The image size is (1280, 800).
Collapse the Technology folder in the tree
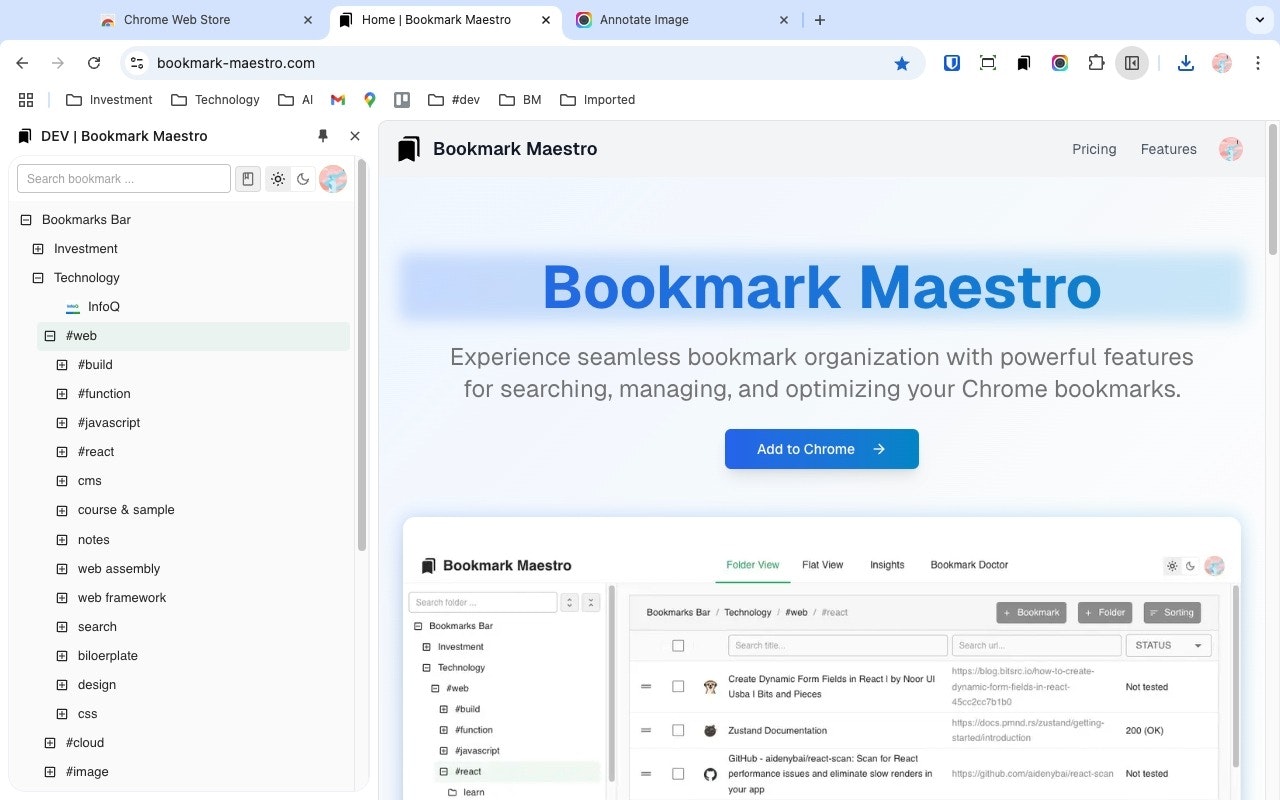(x=37, y=277)
